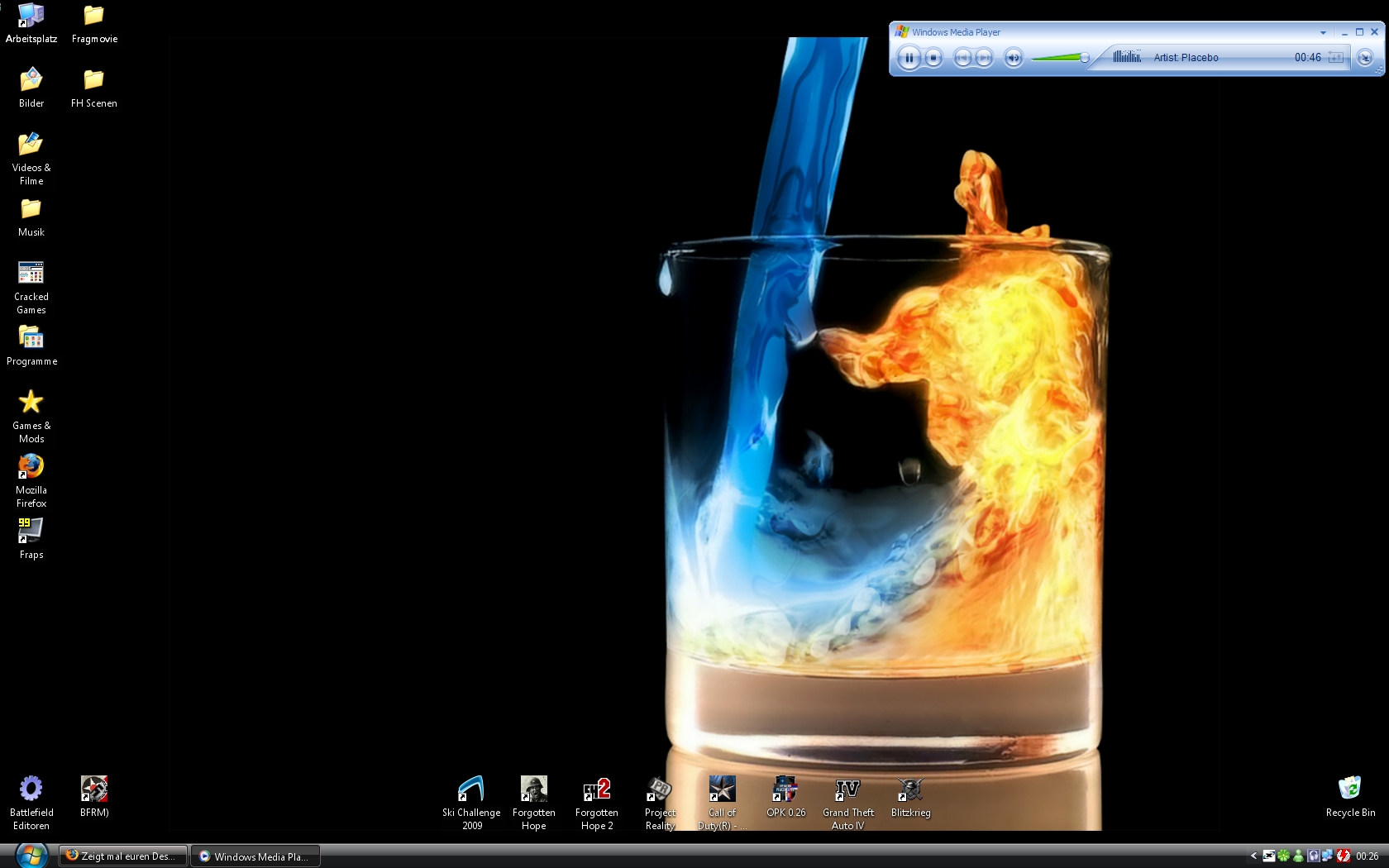The image size is (1389, 868).
Task: Stop the current track in Media Player
Action: (933, 58)
